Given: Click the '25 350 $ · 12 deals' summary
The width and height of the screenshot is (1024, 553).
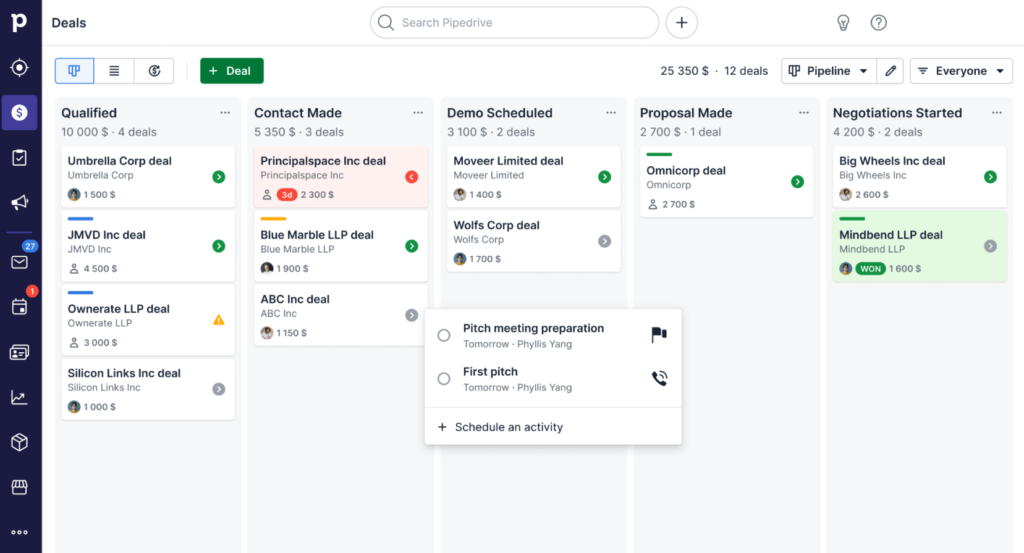Looking at the screenshot, I should (714, 71).
